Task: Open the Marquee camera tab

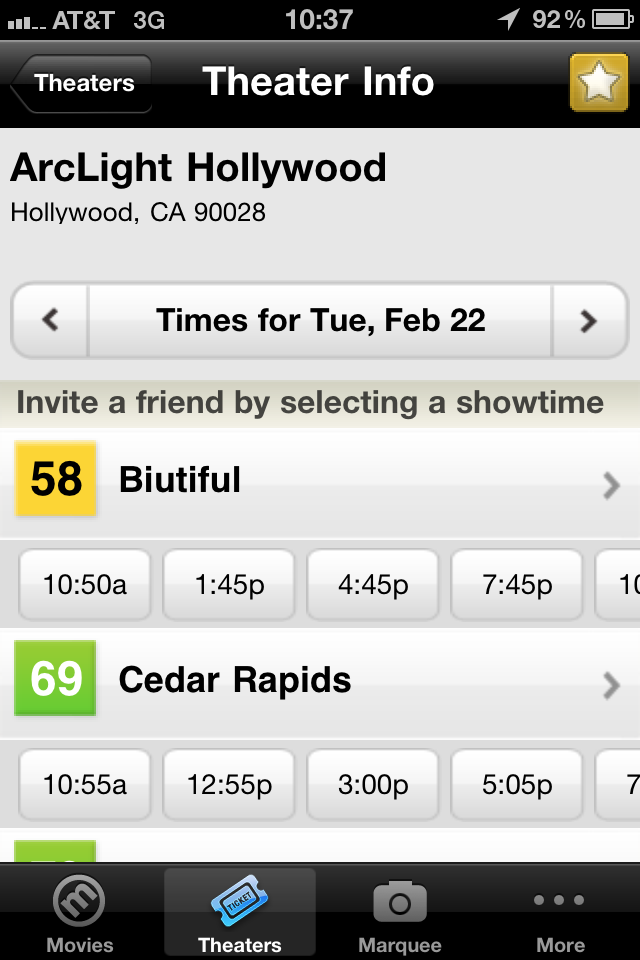Action: 400,912
